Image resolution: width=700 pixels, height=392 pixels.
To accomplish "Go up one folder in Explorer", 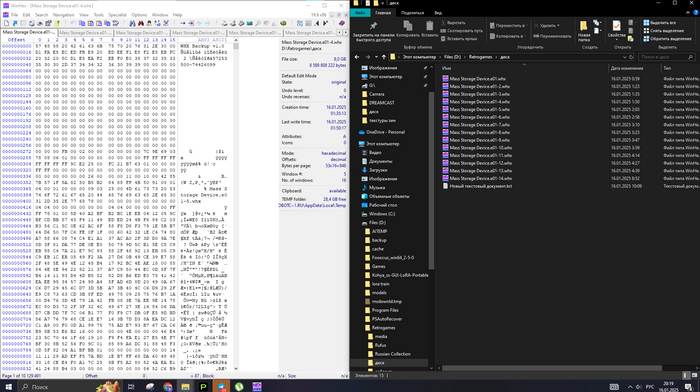I will coord(383,57).
